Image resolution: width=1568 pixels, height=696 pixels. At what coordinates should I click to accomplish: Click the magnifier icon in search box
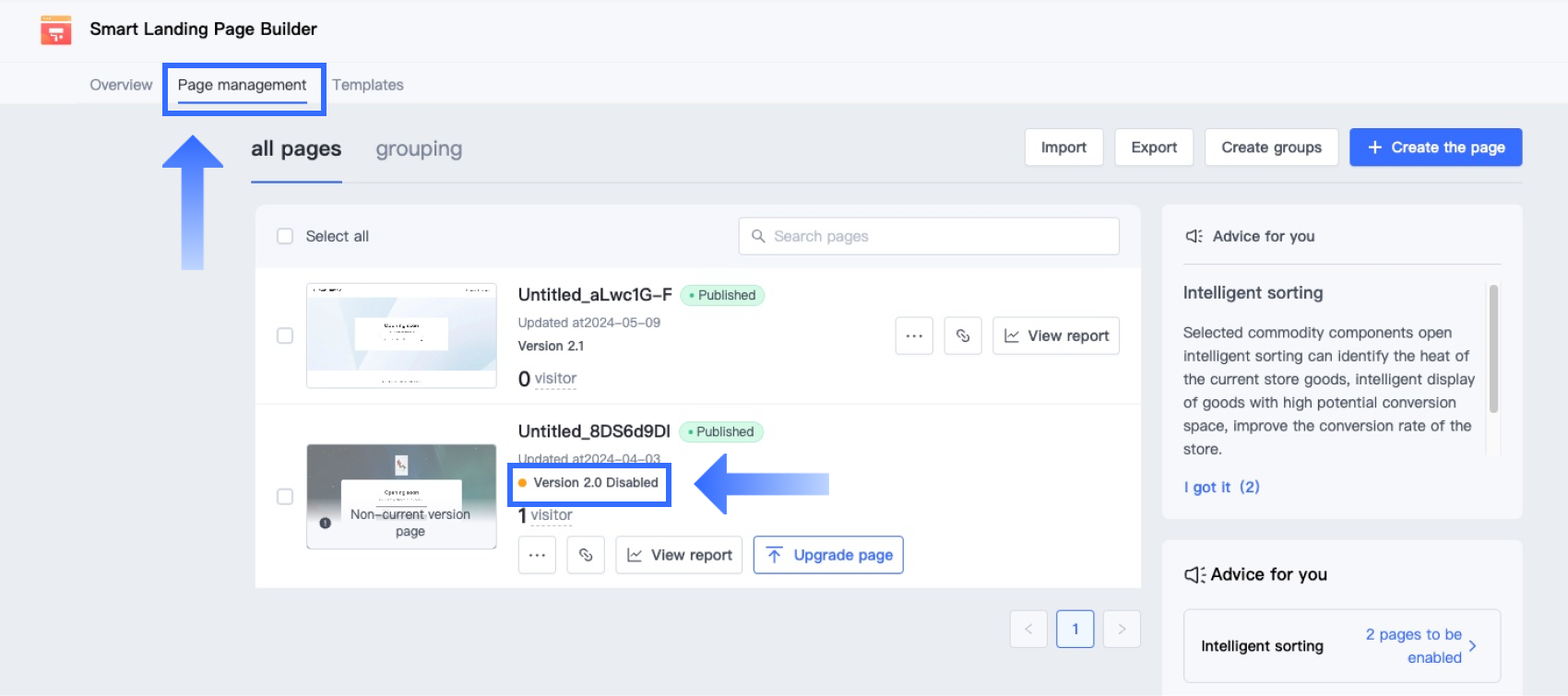758,236
